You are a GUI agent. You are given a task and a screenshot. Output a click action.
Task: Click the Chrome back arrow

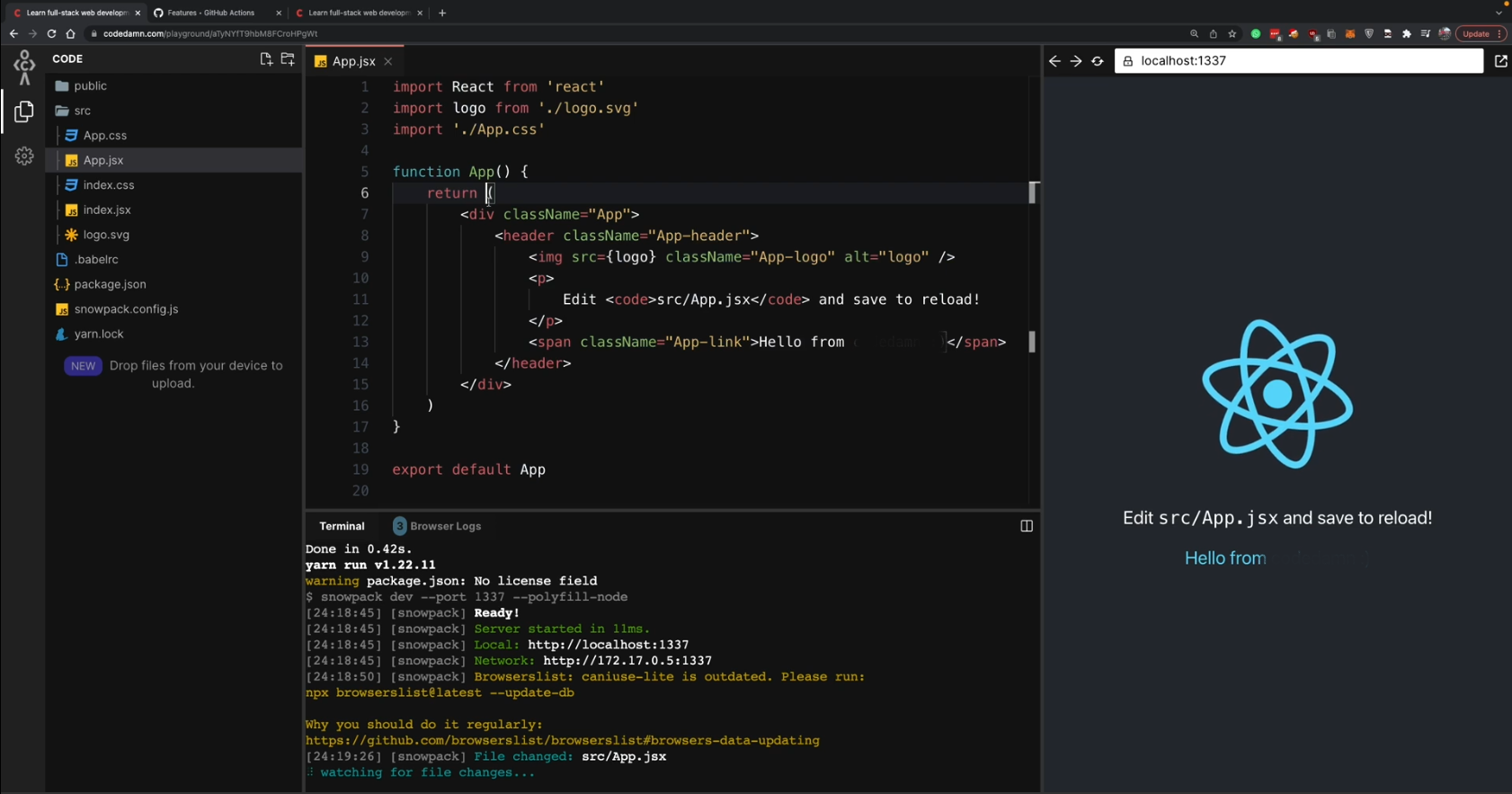point(13,34)
